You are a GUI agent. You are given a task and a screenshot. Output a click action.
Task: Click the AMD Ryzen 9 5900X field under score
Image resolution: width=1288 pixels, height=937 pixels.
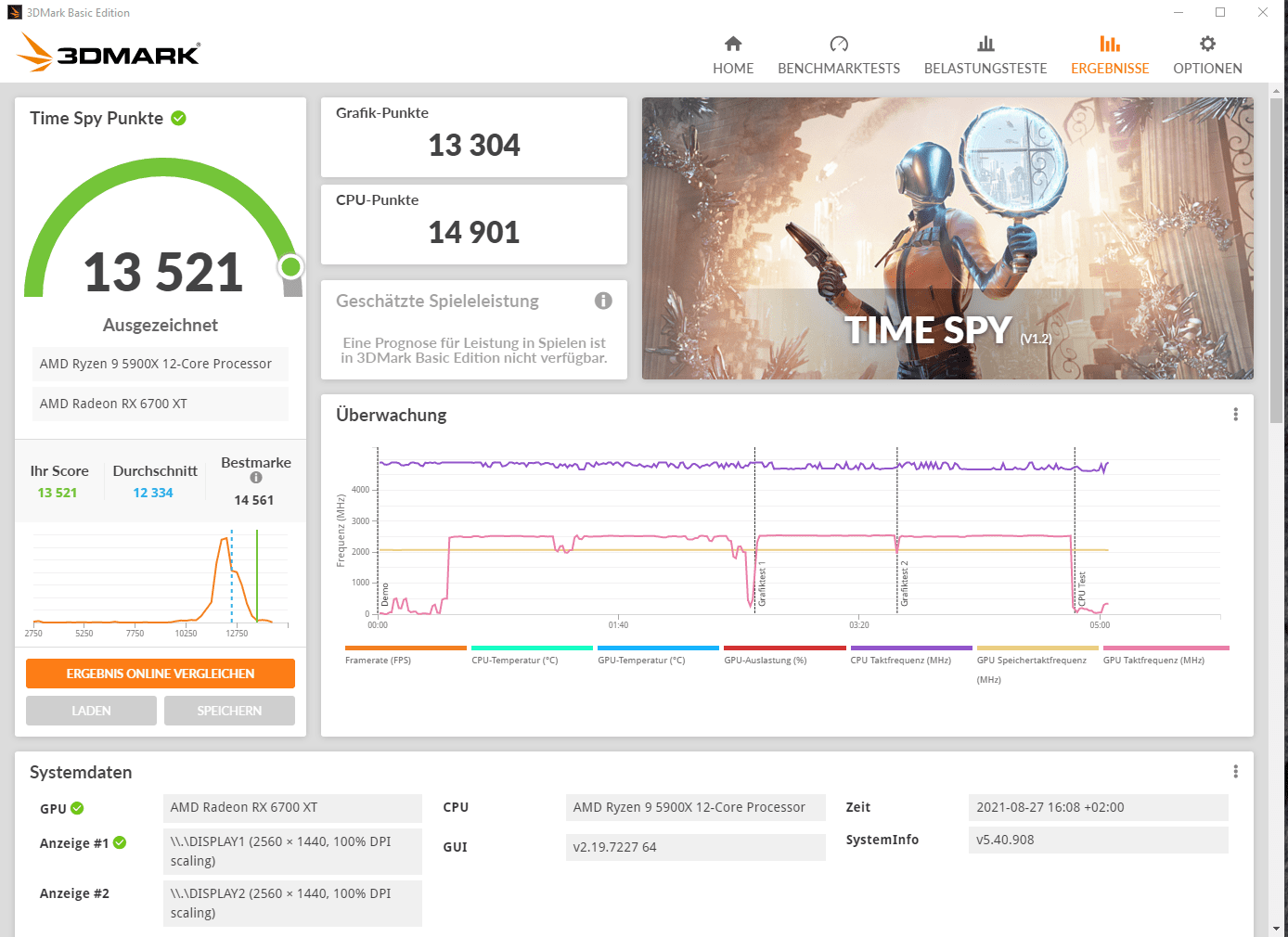pos(161,364)
